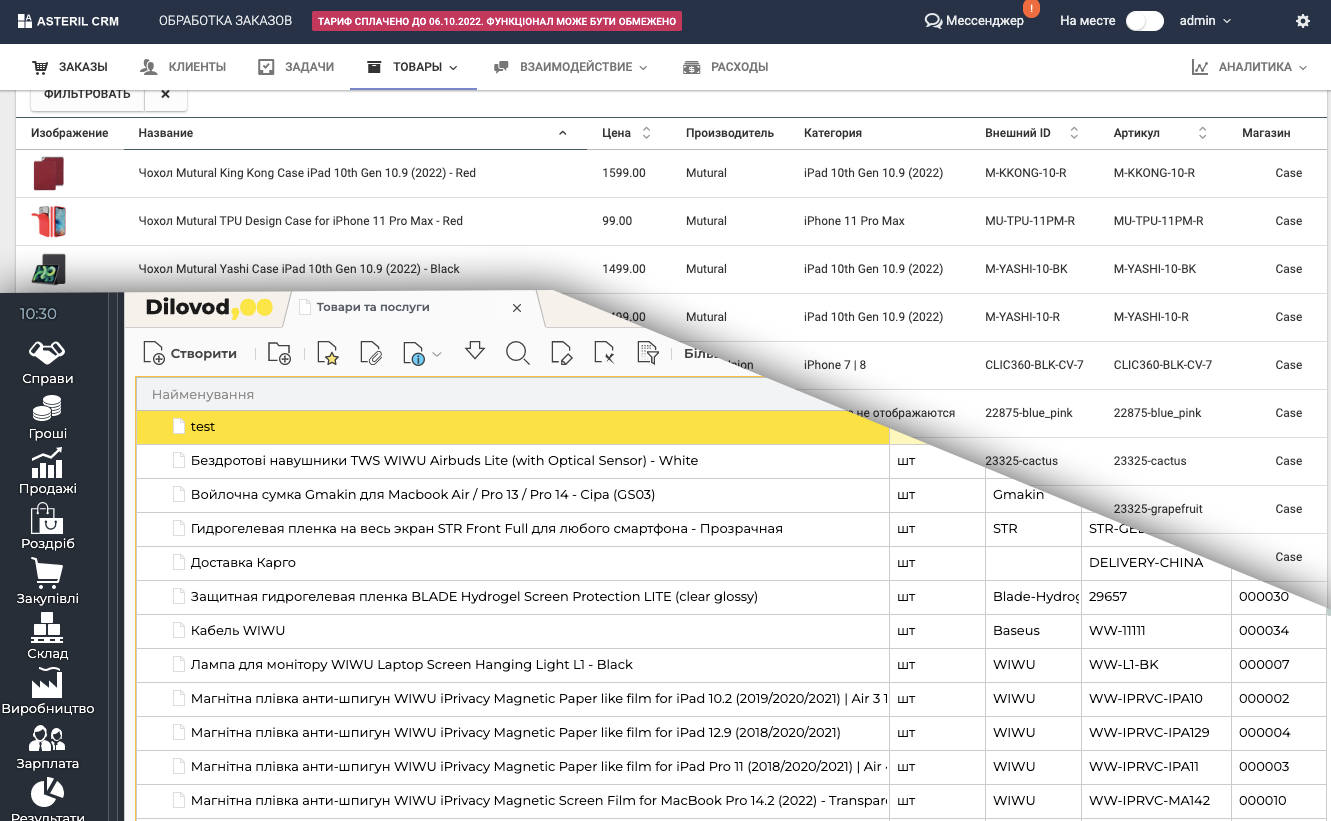
Task: Select Бездротові навушники TWS WIWU row
Action: [513, 461]
